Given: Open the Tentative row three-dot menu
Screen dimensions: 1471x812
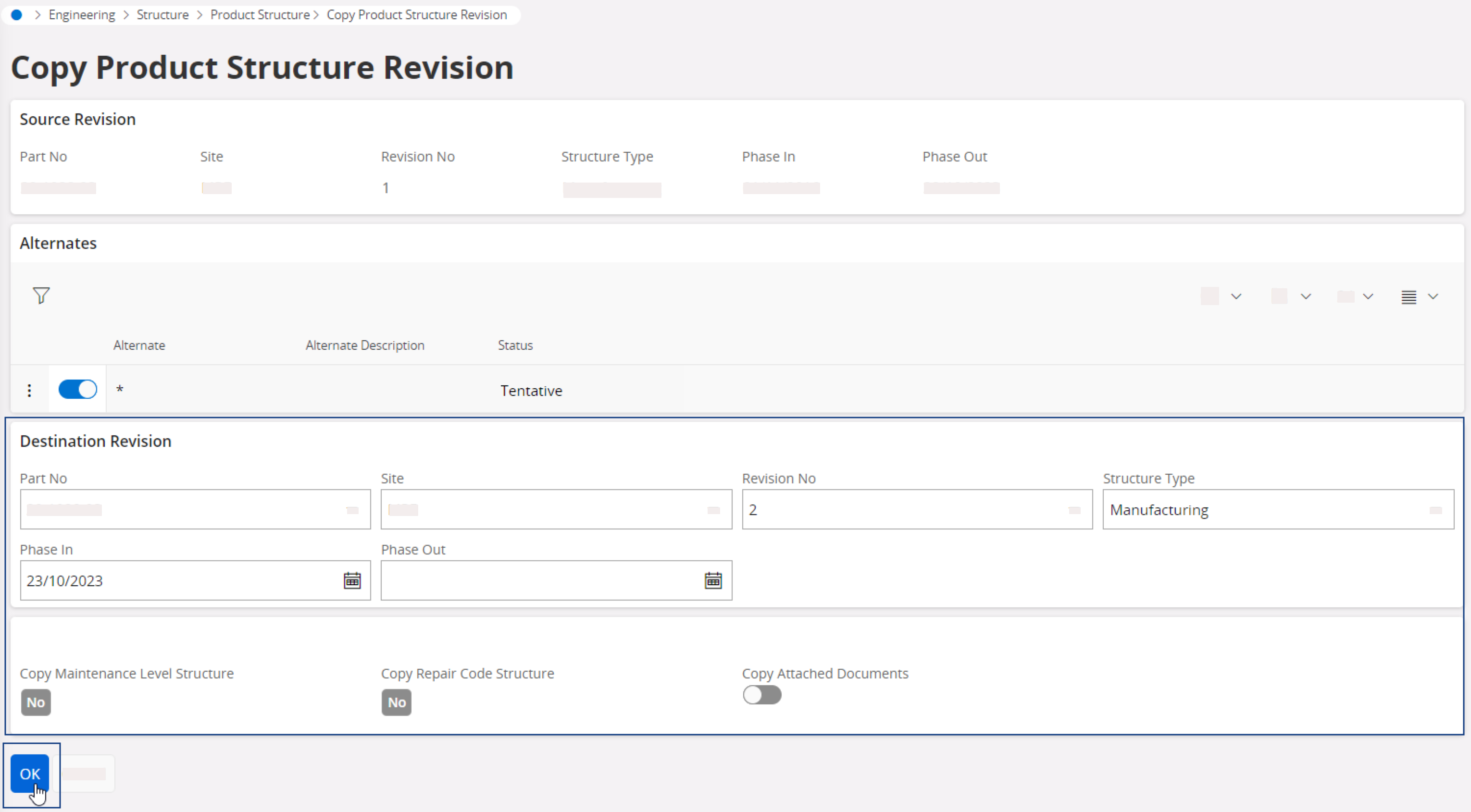Looking at the screenshot, I should [29, 390].
